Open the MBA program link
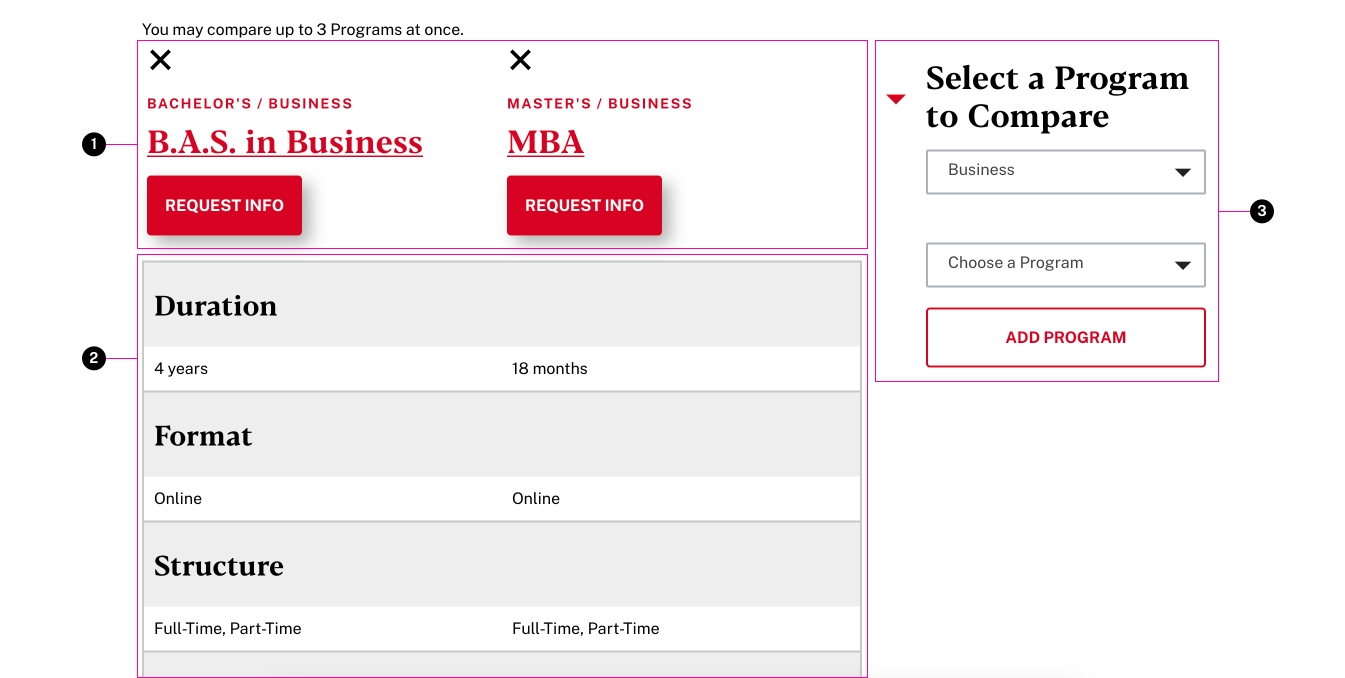The height and width of the screenshot is (678, 1345). (x=545, y=142)
